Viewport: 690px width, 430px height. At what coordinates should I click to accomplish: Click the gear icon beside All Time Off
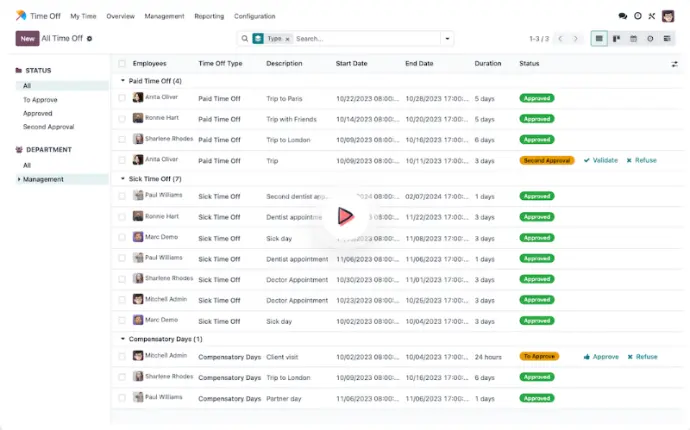pyautogui.click(x=89, y=39)
